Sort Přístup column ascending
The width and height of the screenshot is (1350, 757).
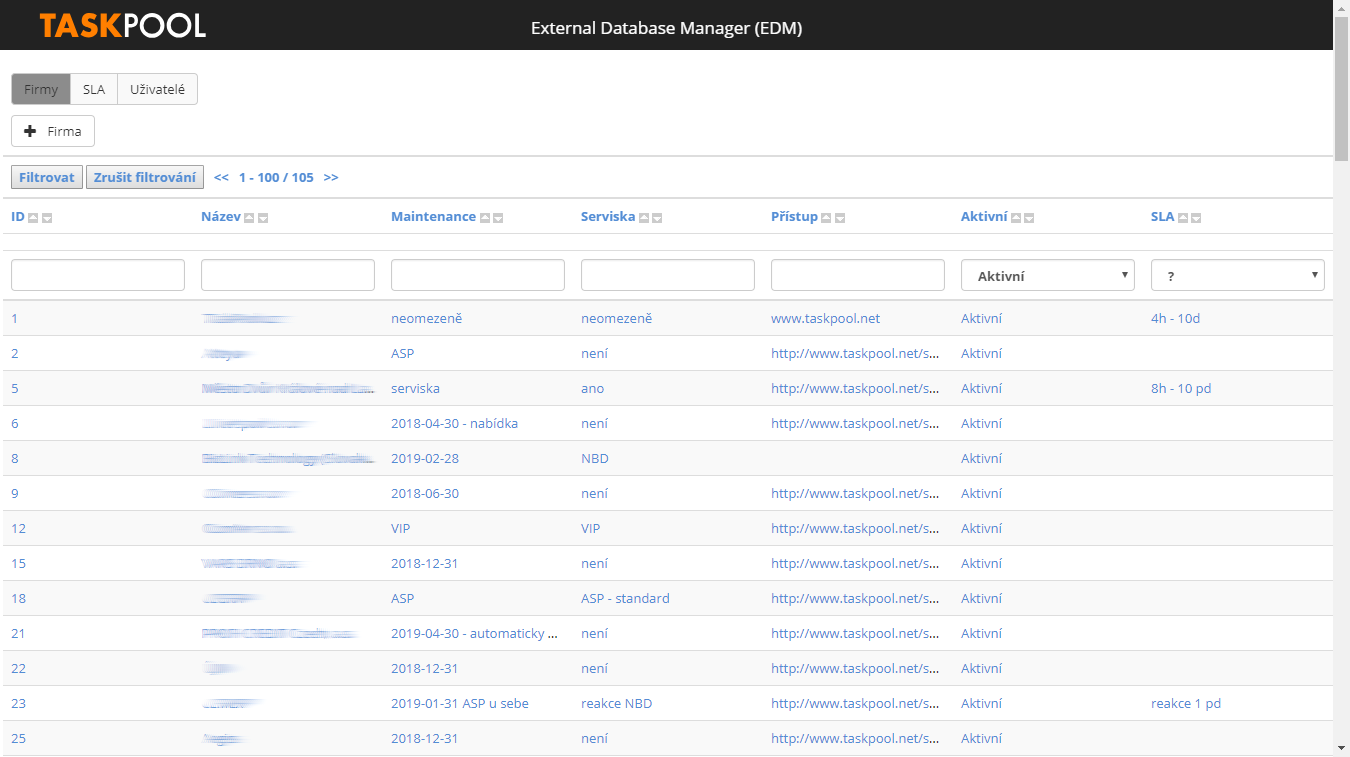tap(827, 218)
